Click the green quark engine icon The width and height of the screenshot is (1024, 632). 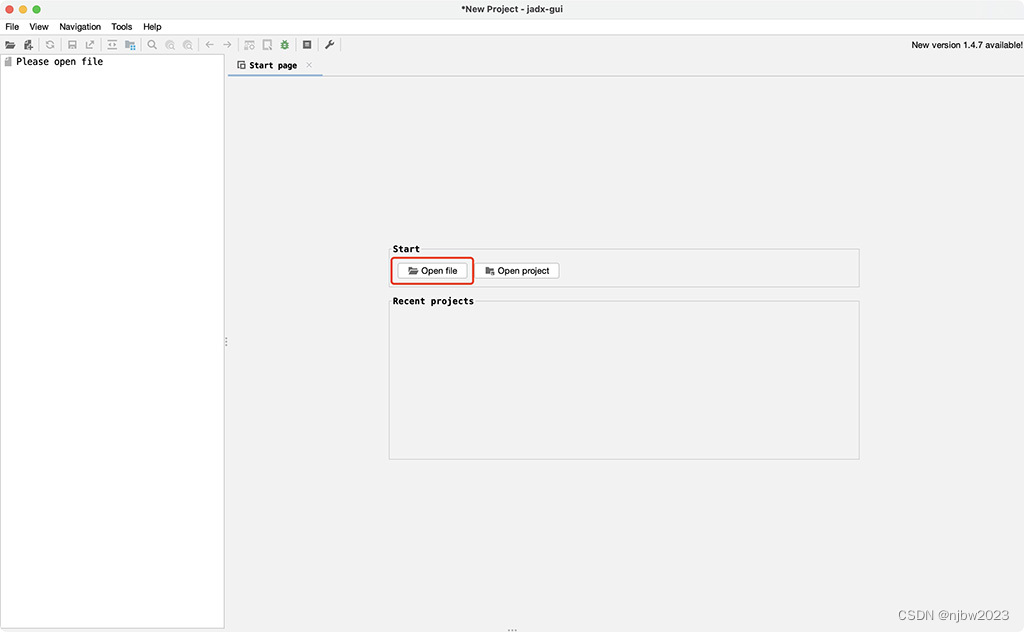(x=285, y=44)
